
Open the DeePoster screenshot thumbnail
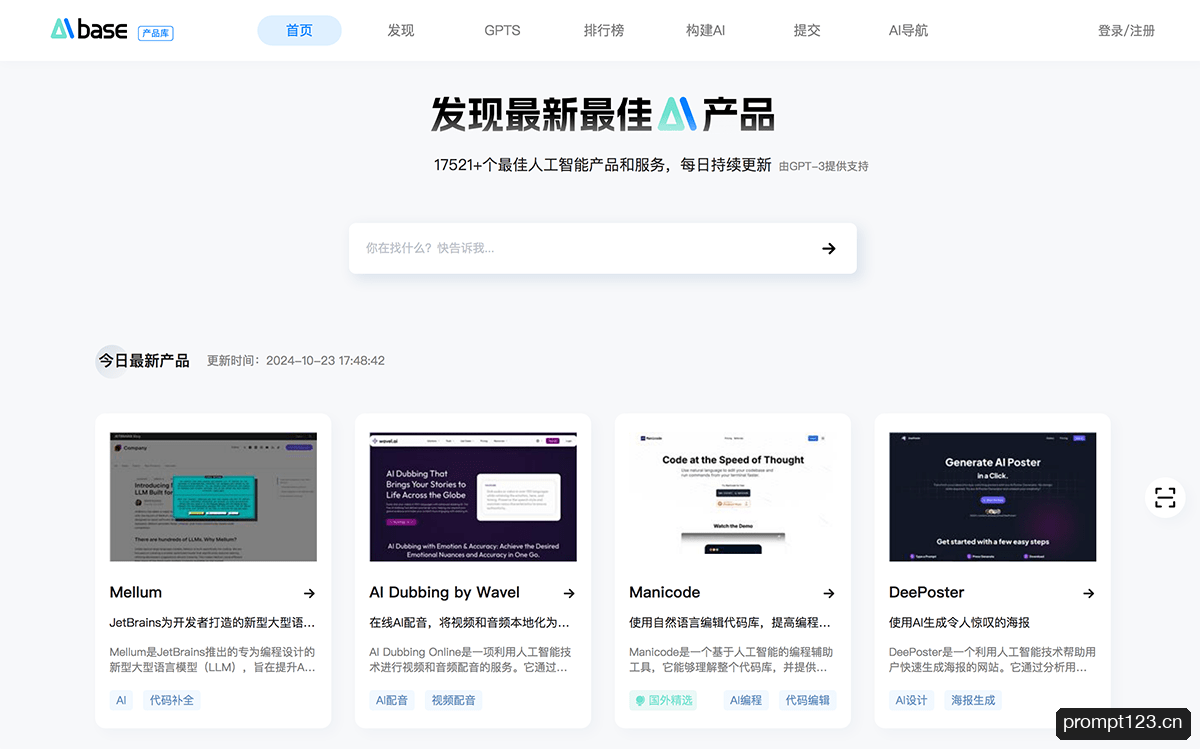[993, 497]
